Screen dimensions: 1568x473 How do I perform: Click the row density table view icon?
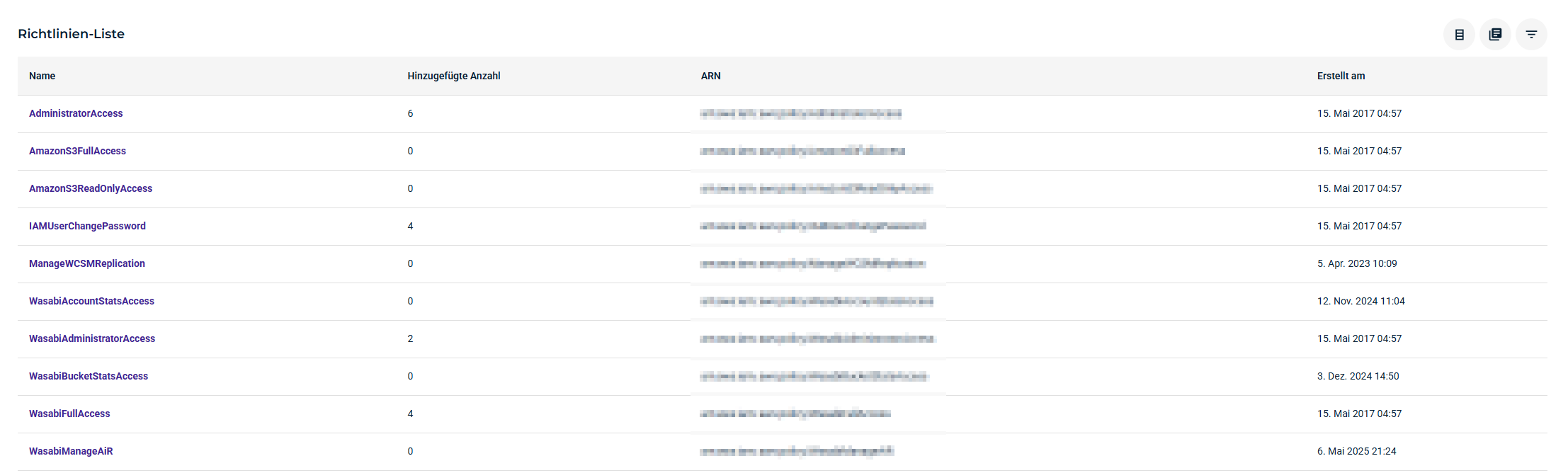click(x=1459, y=34)
